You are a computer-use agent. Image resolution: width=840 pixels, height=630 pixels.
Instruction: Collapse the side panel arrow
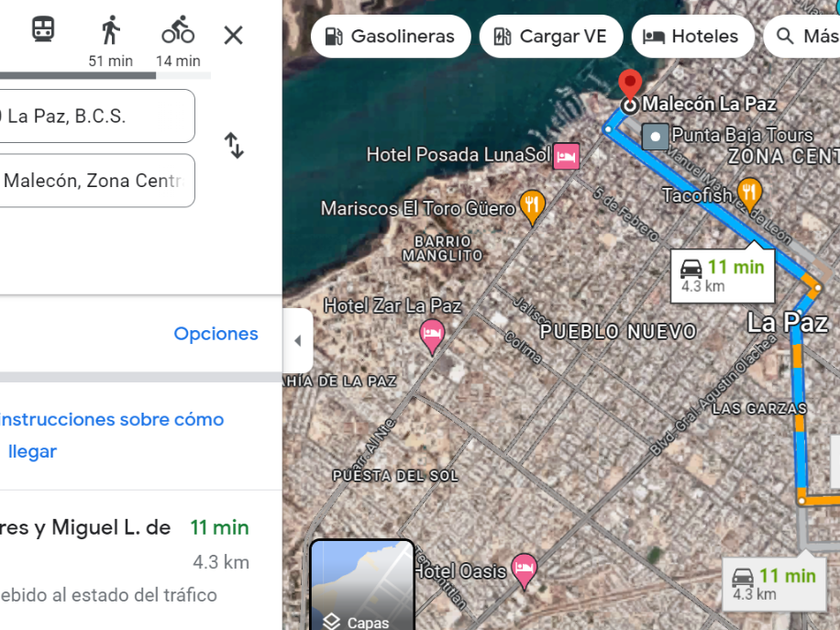click(x=298, y=340)
